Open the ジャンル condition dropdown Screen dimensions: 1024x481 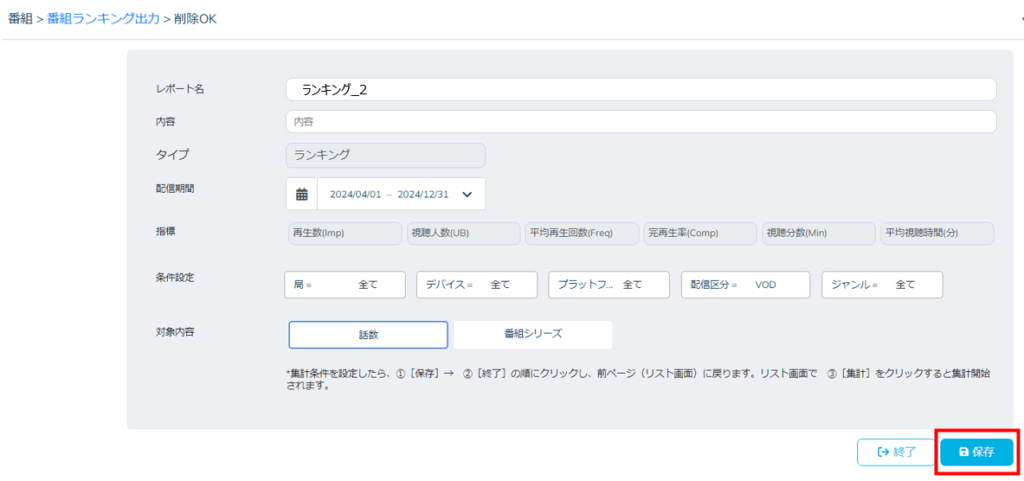pos(882,285)
